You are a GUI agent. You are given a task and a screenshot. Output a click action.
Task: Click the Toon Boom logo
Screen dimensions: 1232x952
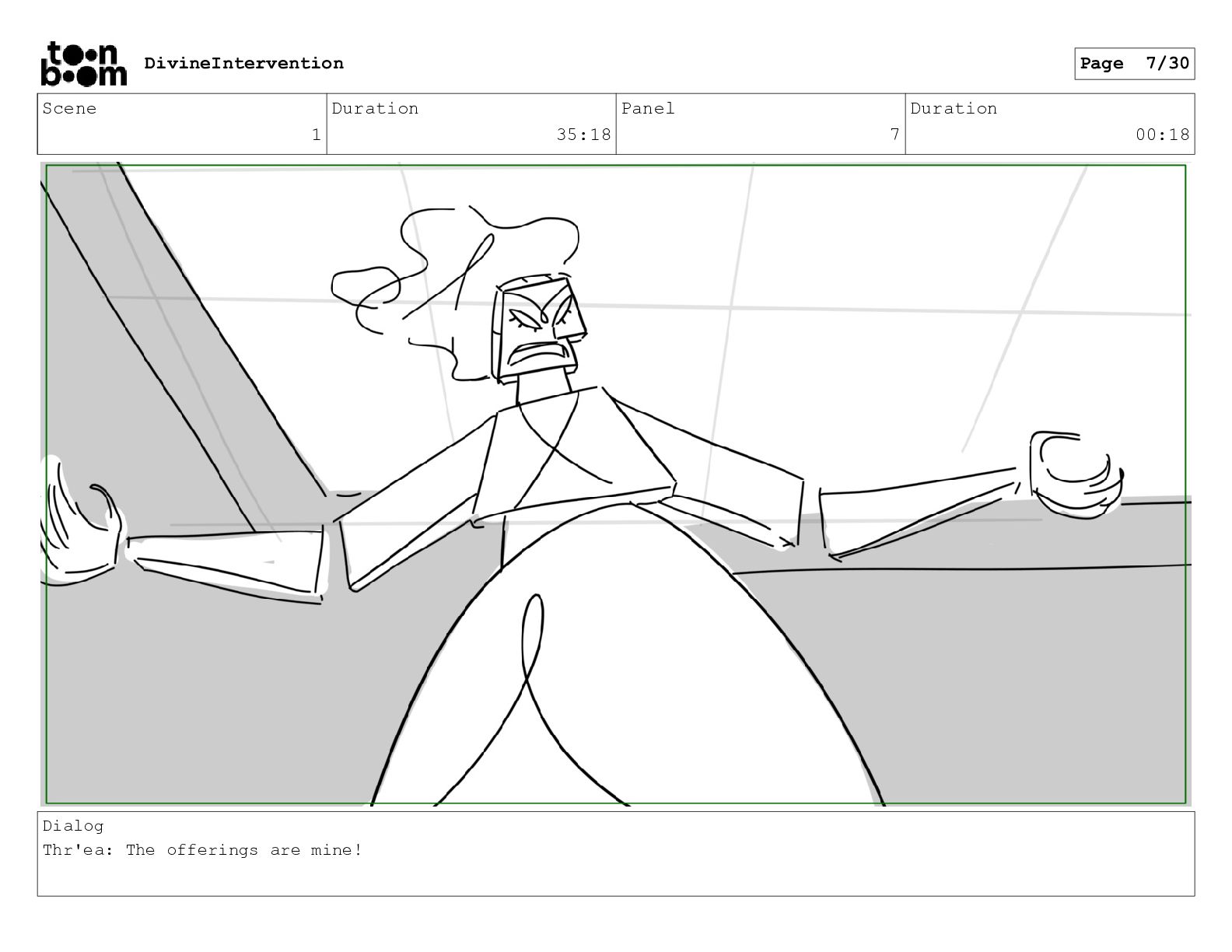click(83, 64)
